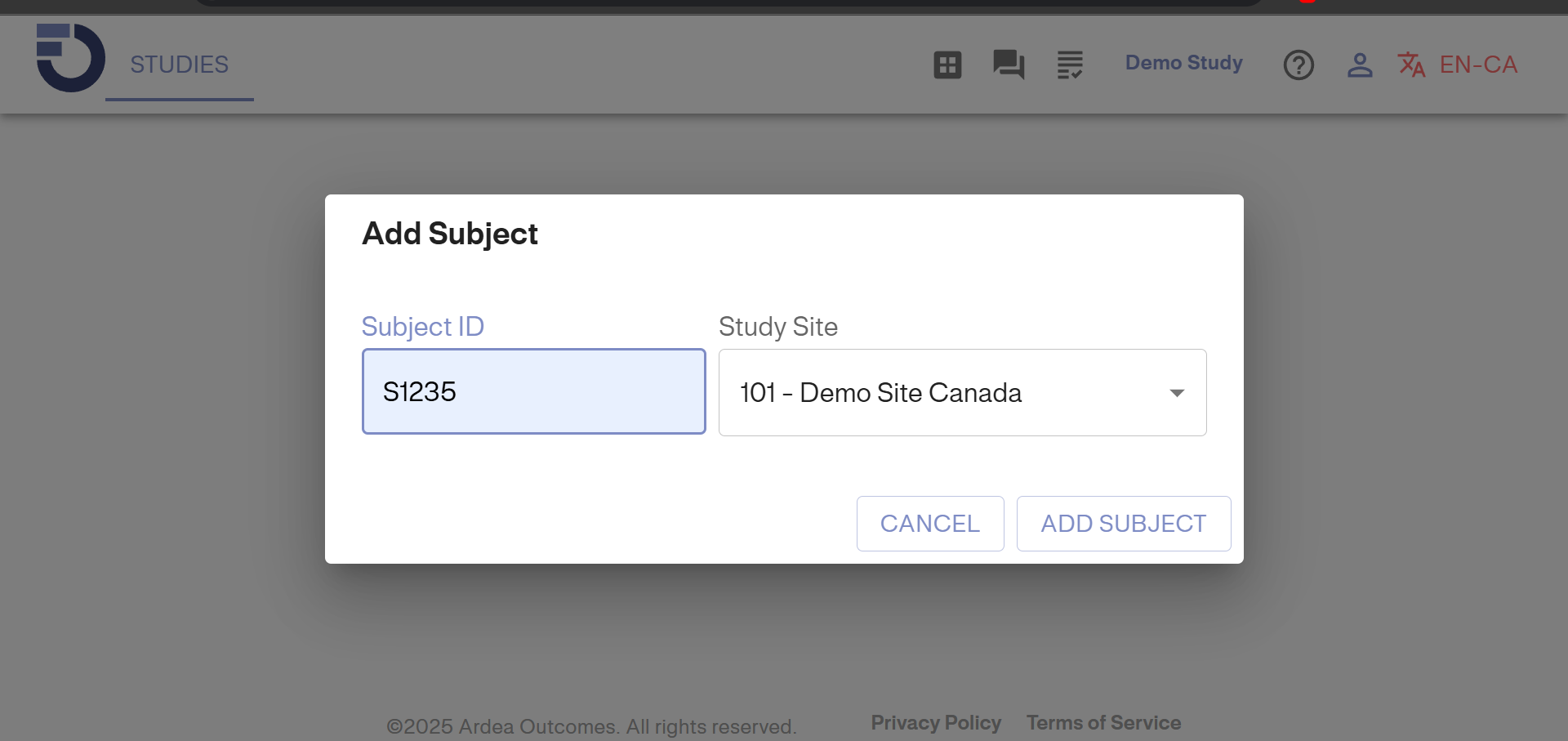
Task: Open the user account icon
Action: (x=1360, y=65)
